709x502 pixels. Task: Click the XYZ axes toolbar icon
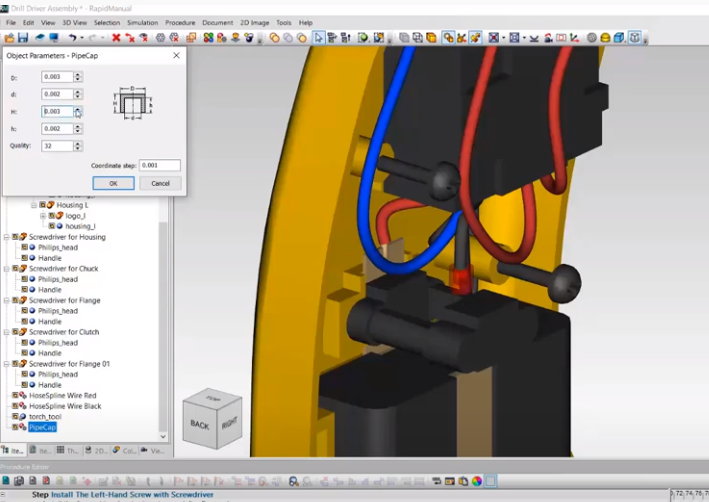tap(574, 38)
